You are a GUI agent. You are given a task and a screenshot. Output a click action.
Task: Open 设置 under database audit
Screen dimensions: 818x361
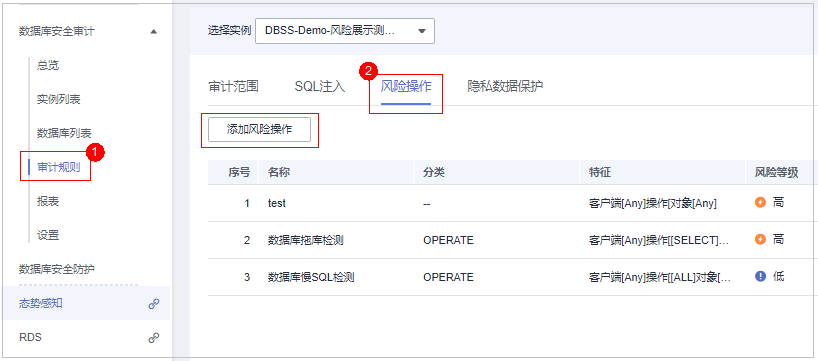48,235
